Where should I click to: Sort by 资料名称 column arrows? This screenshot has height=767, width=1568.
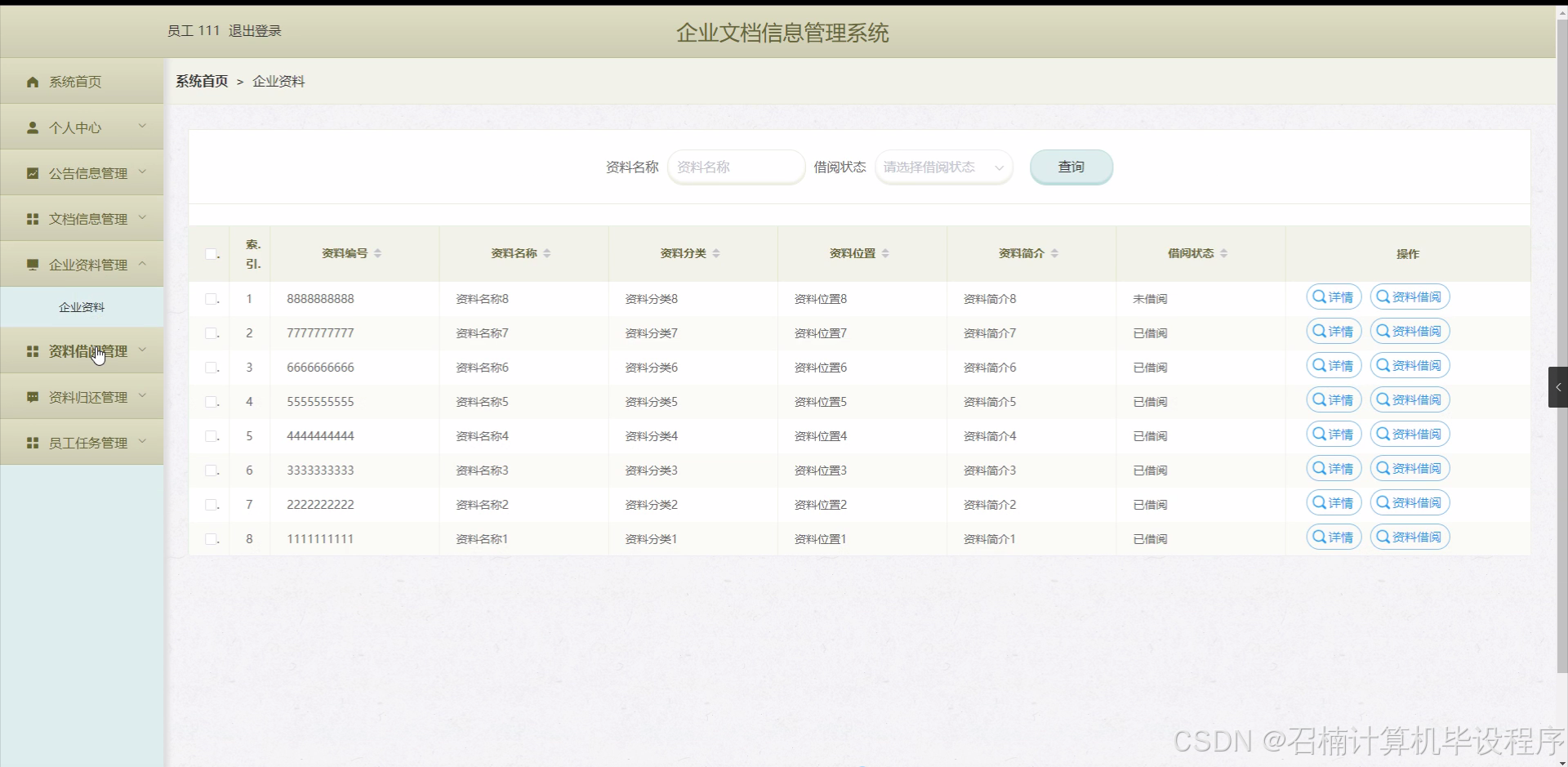(x=547, y=253)
